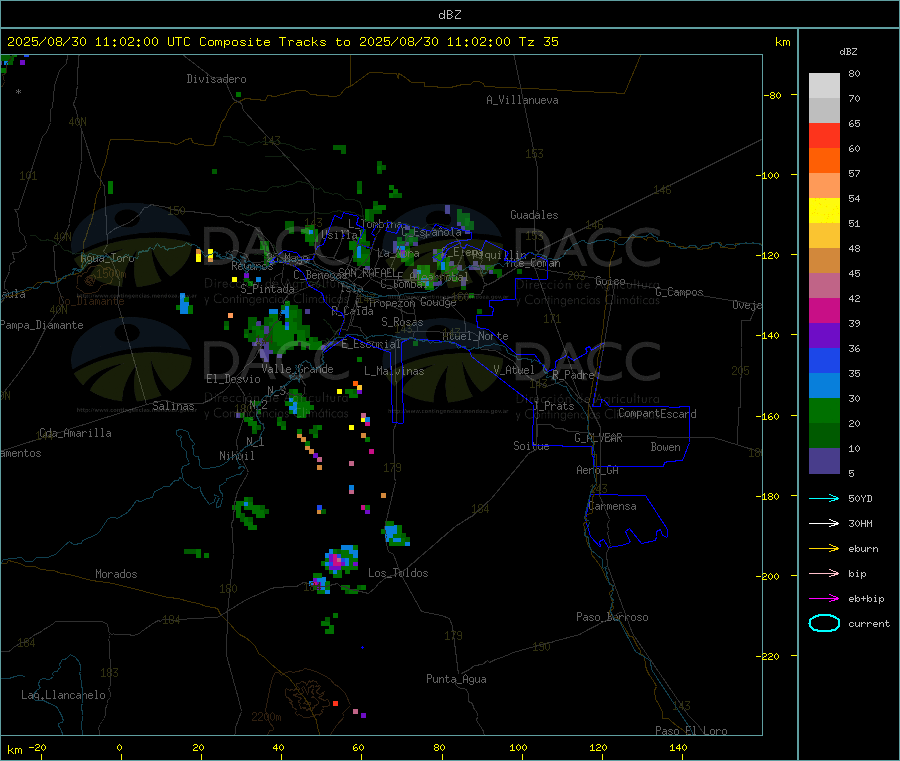900x761 pixels.
Task: Click the 'Carmensa' map label
Action: tap(612, 506)
